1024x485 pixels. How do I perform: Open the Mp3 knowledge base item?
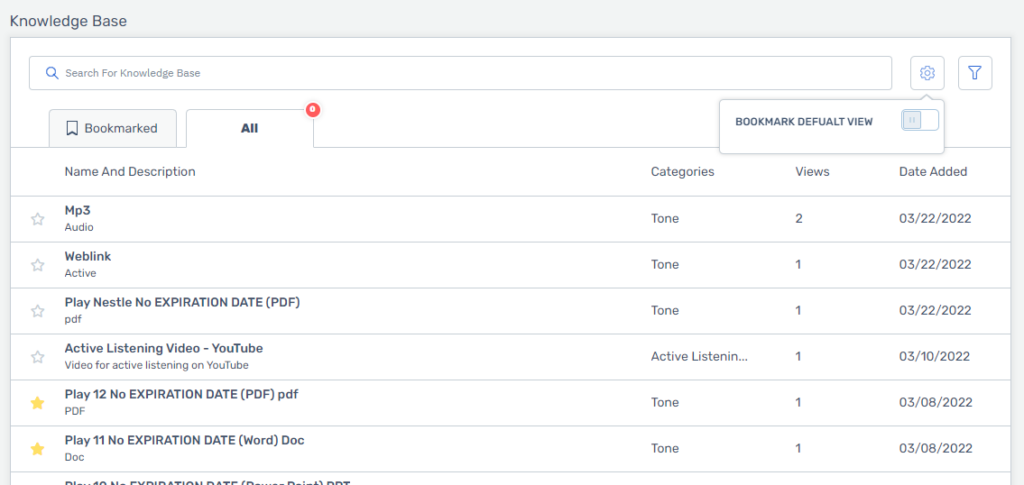click(77, 211)
